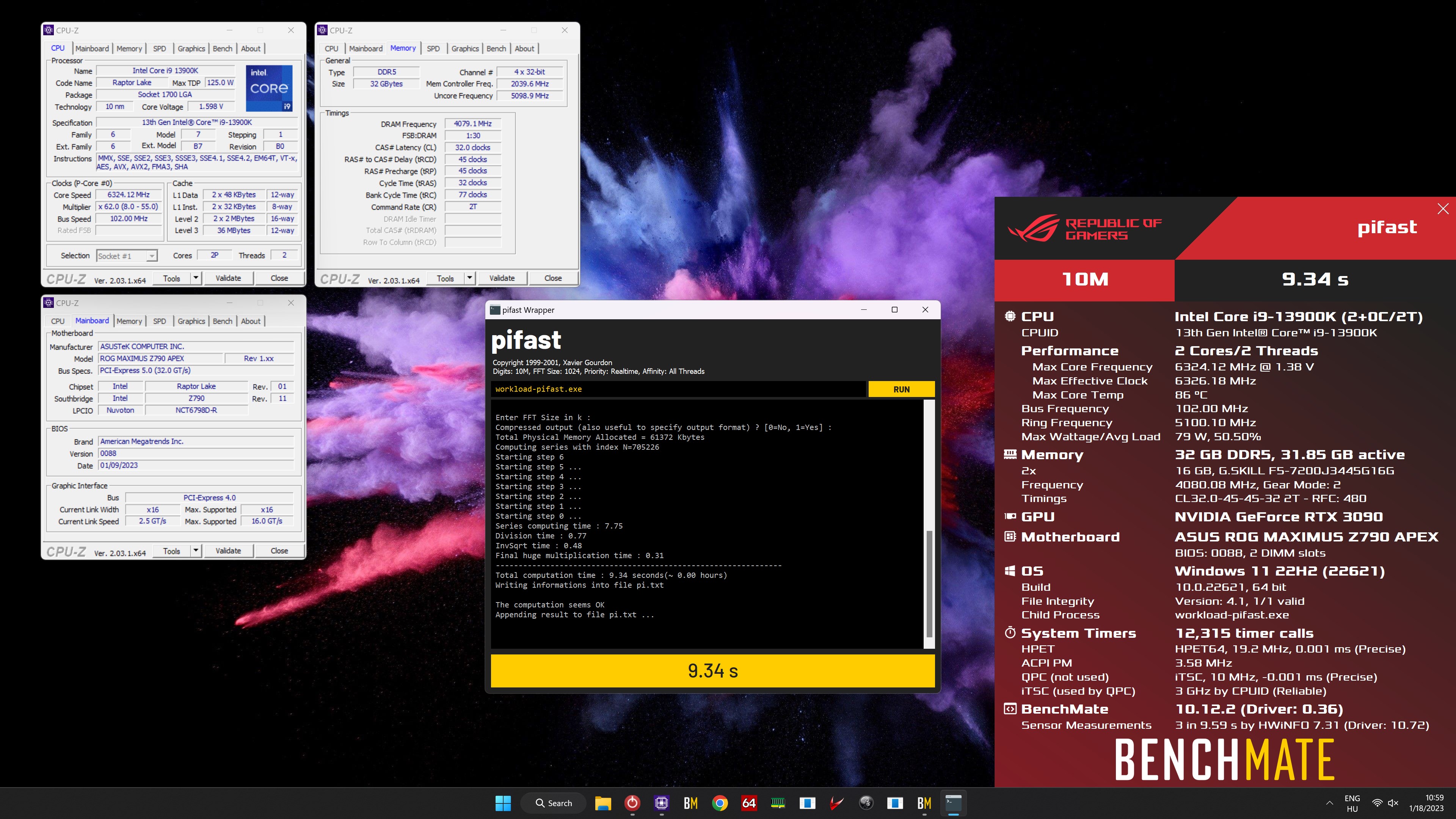Click the Intel Core i9 badge in CPU-Z

click(269, 88)
